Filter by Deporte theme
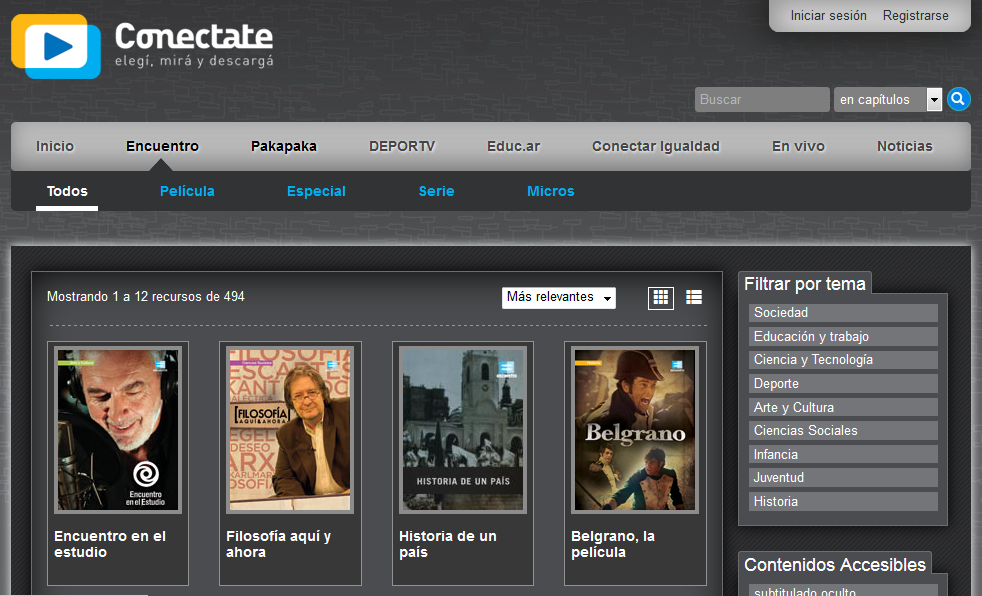This screenshot has height=596, width=982. click(843, 383)
